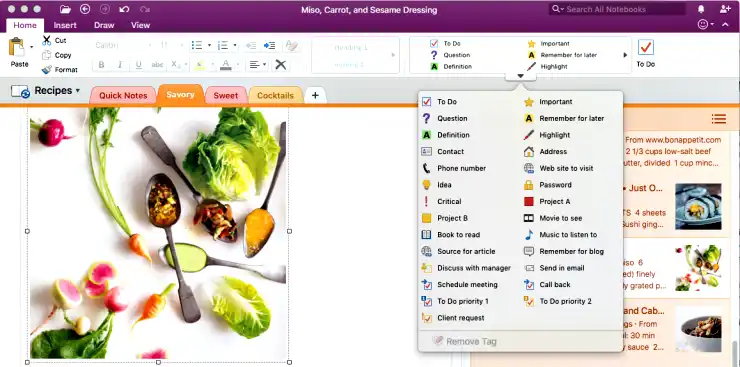Select Call back checkbox tag

pos(529,285)
